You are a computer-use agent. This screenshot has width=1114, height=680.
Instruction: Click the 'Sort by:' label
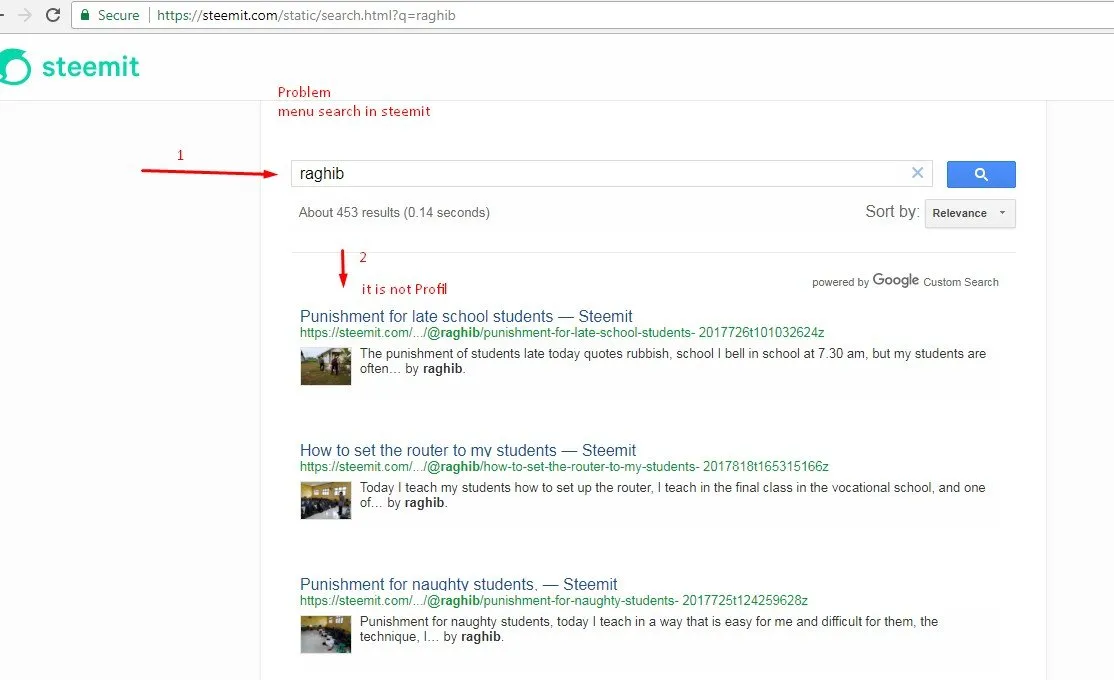click(x=892, y=212)
